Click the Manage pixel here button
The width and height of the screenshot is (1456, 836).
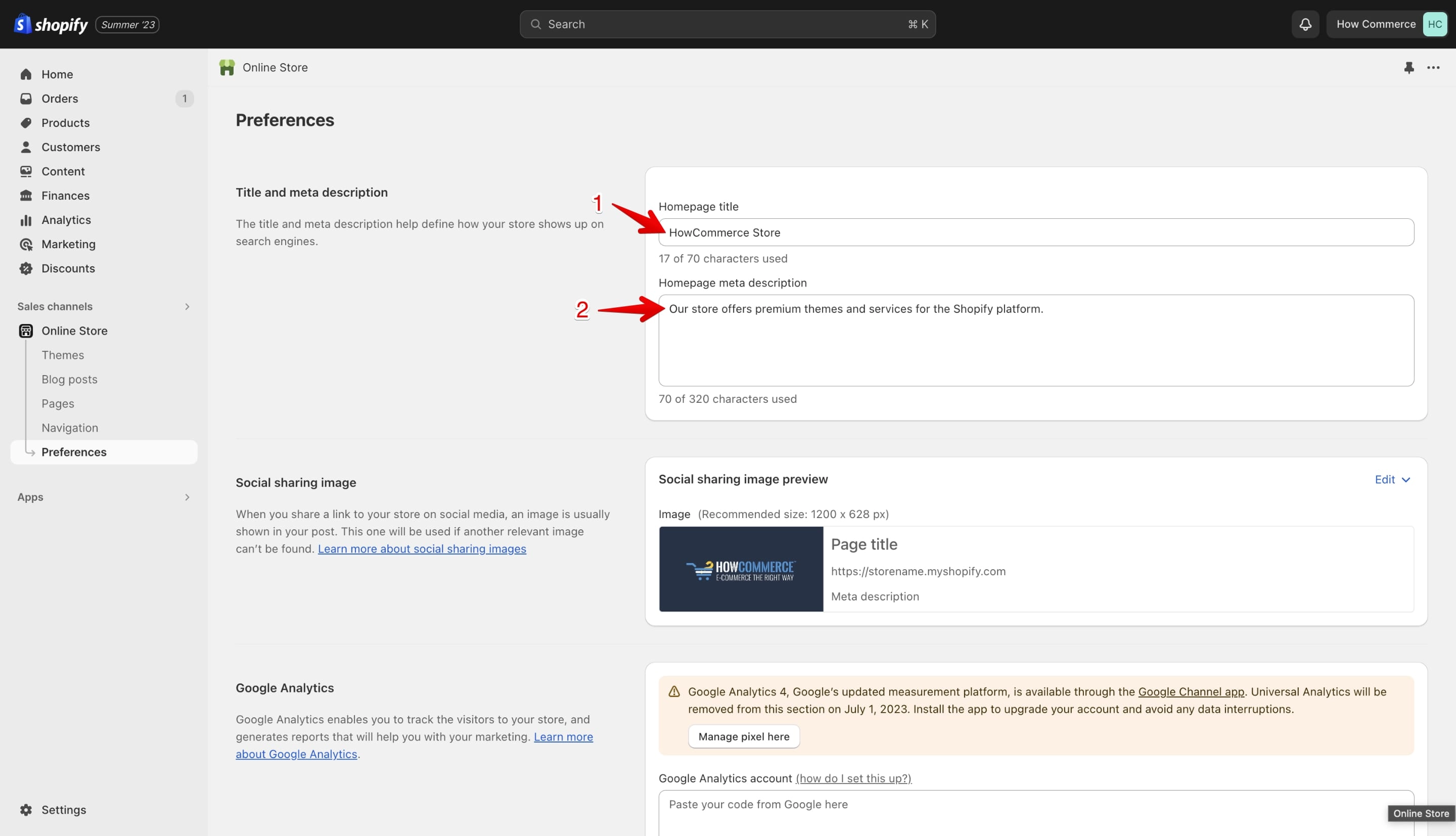point(744,736)
